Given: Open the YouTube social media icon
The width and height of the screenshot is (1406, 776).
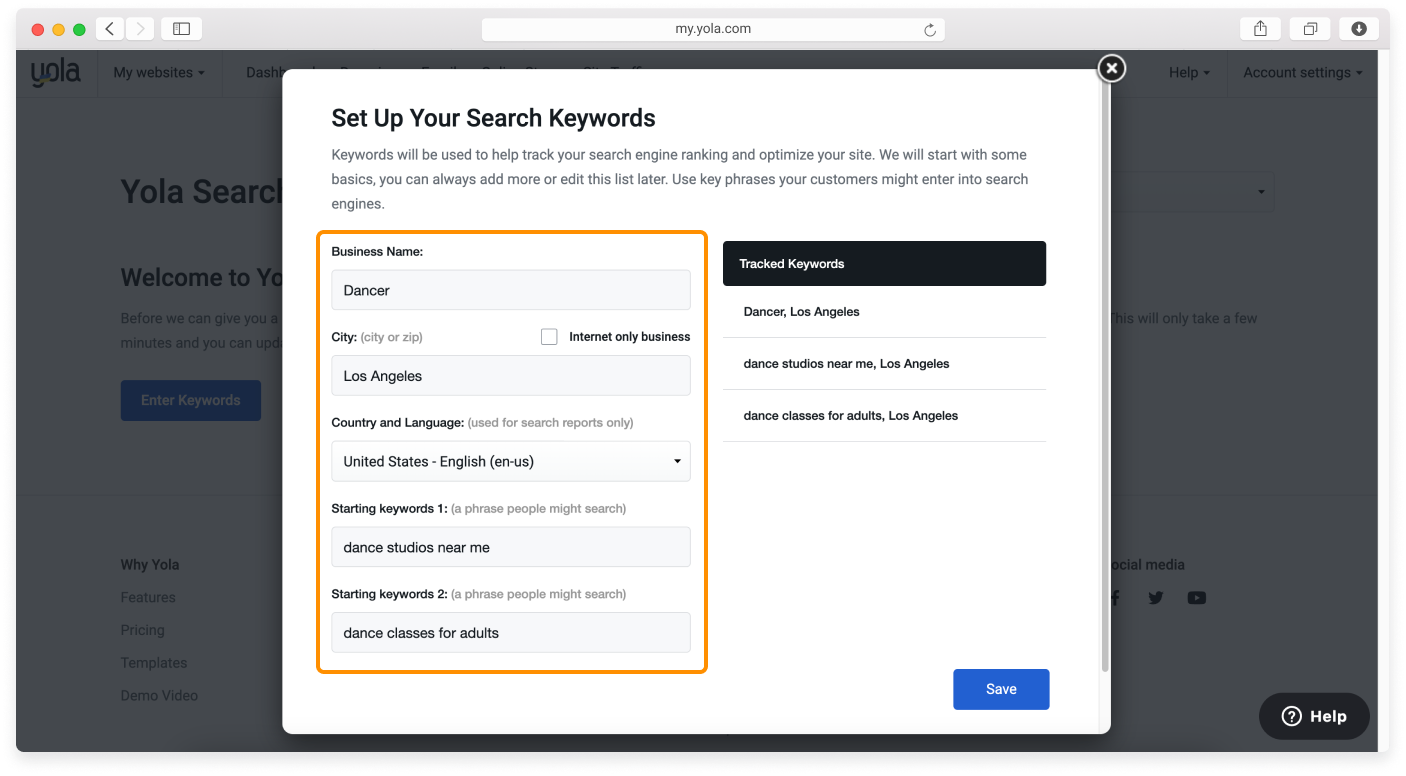Looking at the screenshot, I should [1196, 598].
